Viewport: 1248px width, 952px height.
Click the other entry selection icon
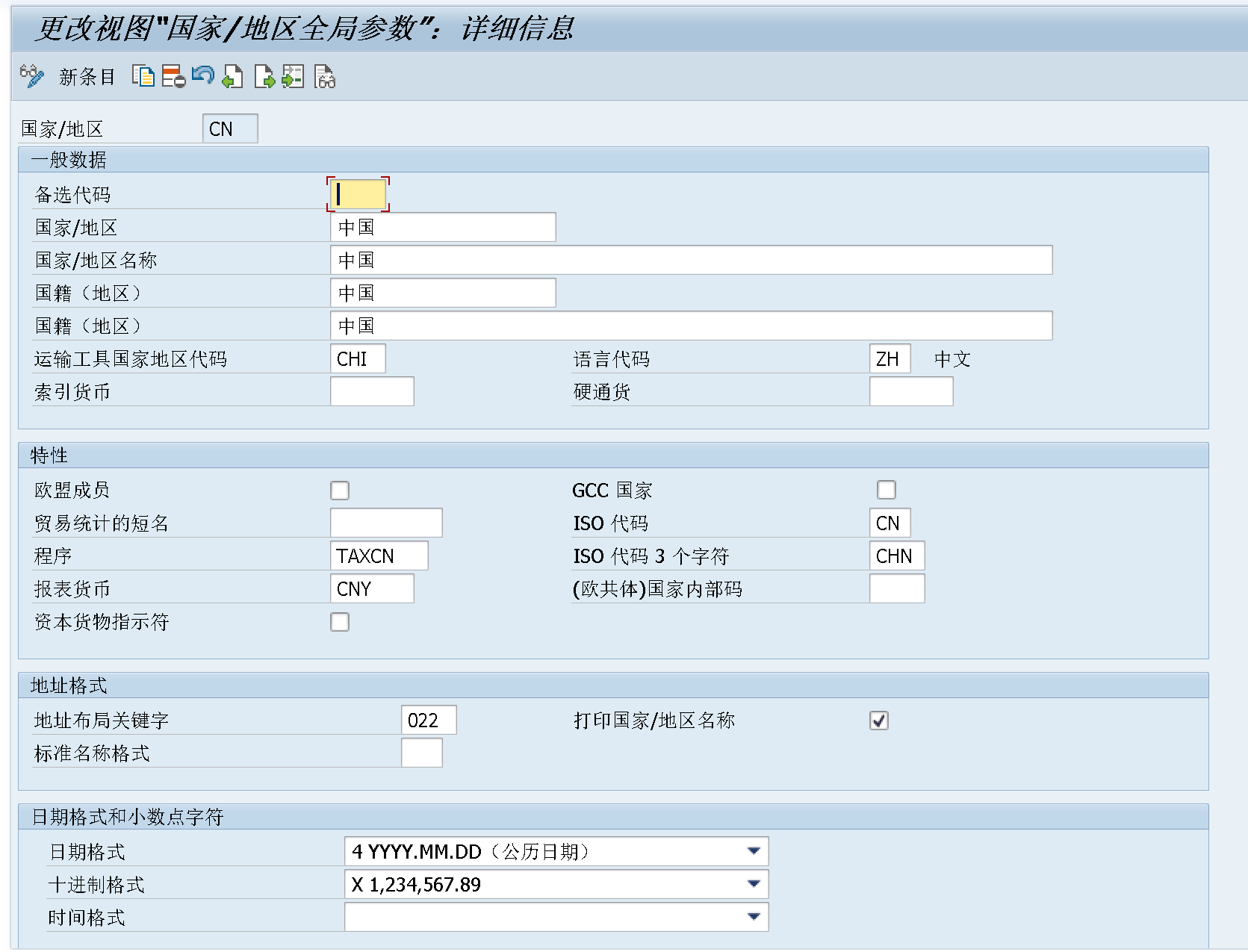(x=293, y=76)
